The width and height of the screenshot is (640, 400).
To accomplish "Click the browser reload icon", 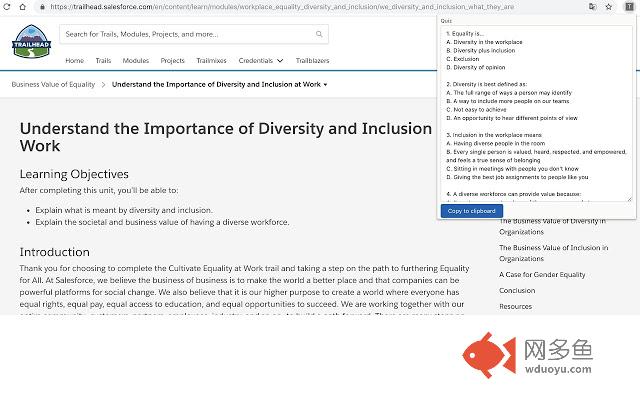I will click(x=7, y=7).
